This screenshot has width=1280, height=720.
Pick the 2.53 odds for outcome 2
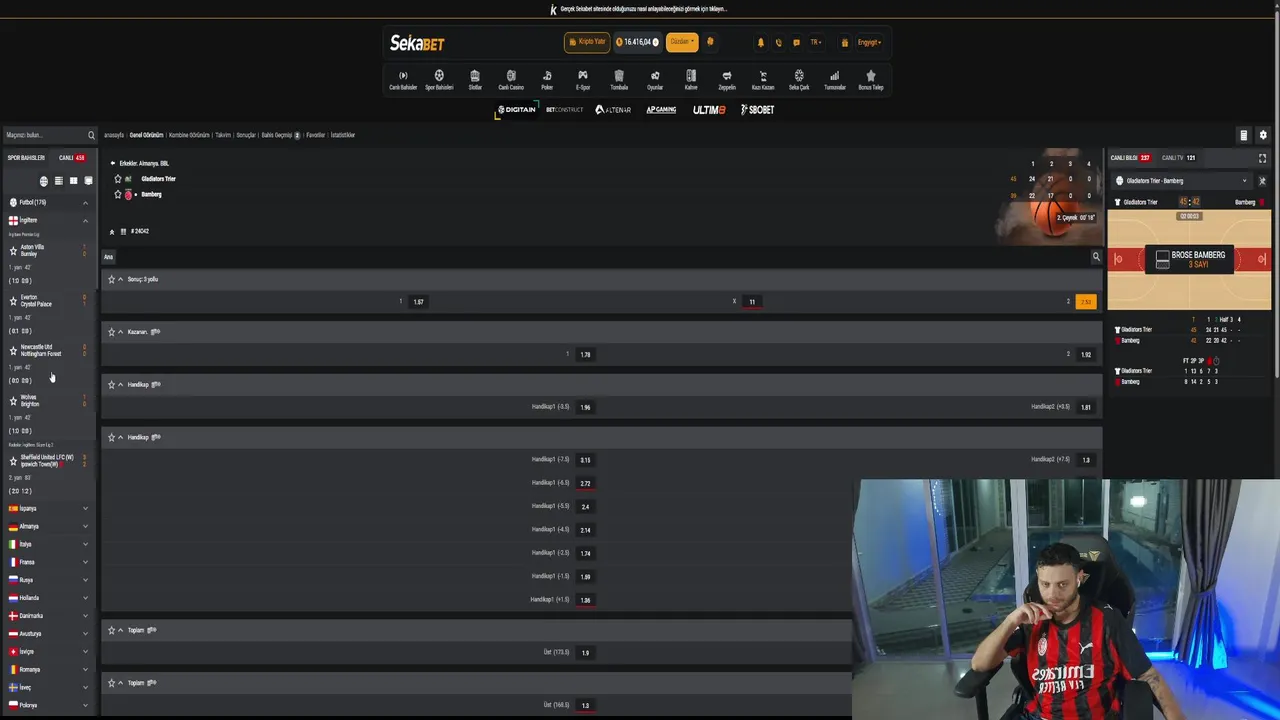[1085, 302]
